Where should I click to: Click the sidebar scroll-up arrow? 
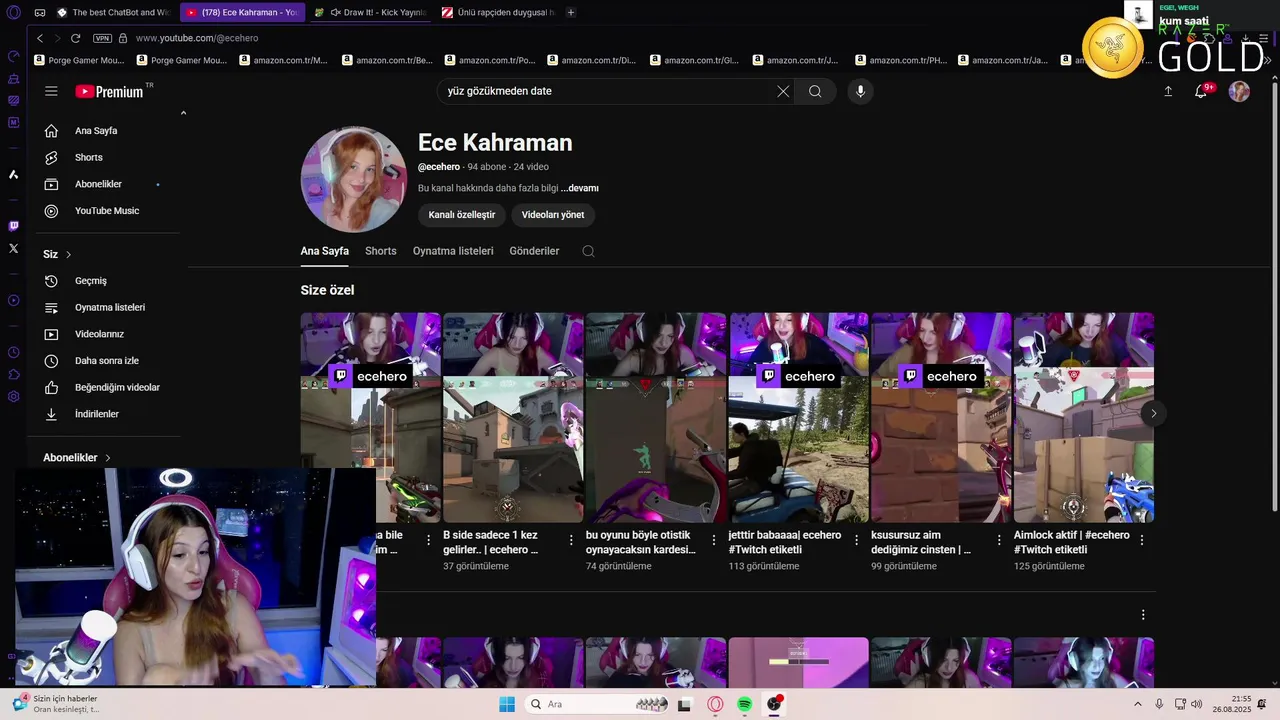tap(183, 113)
